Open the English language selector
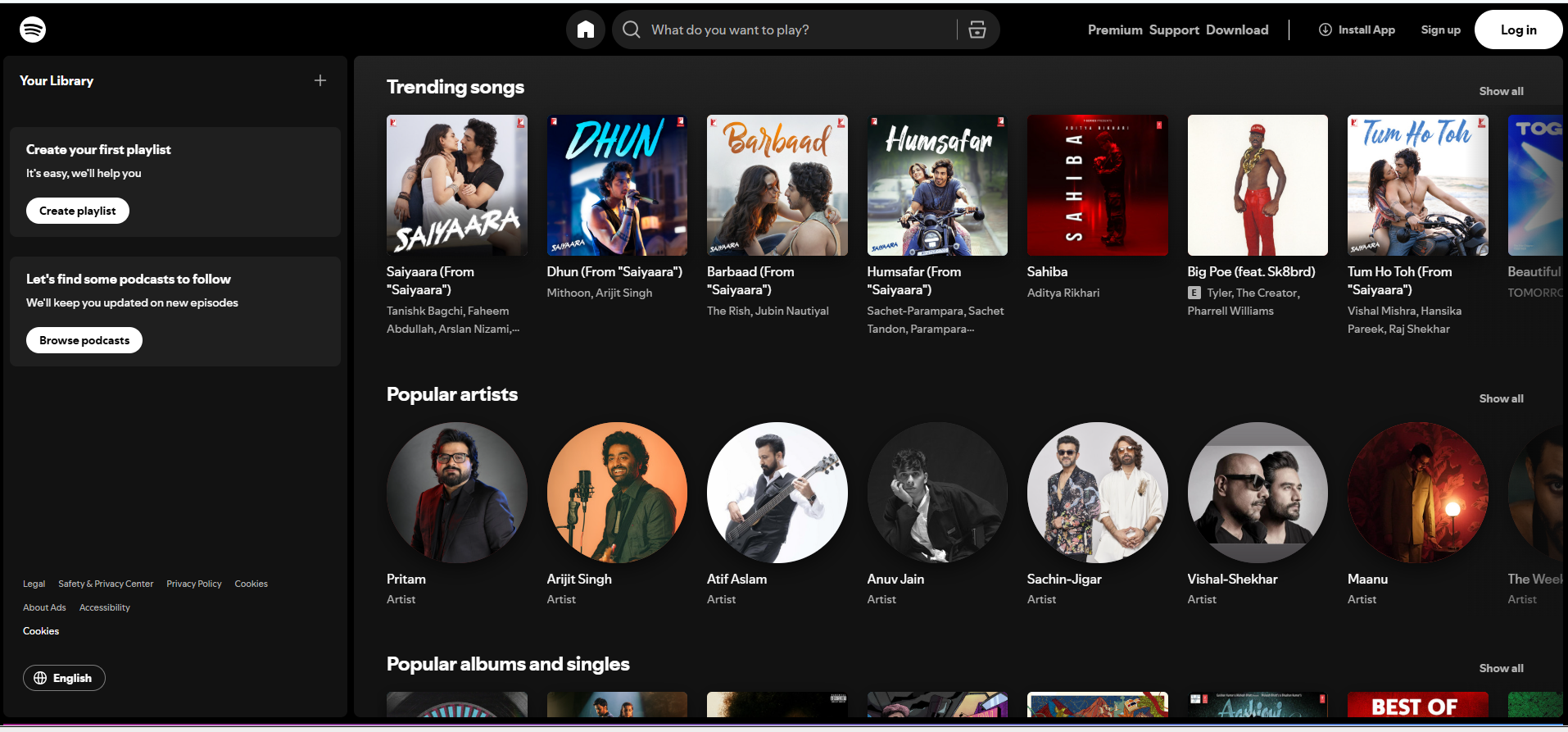Screen dimensions: 1568x732 tap(64, 678)
